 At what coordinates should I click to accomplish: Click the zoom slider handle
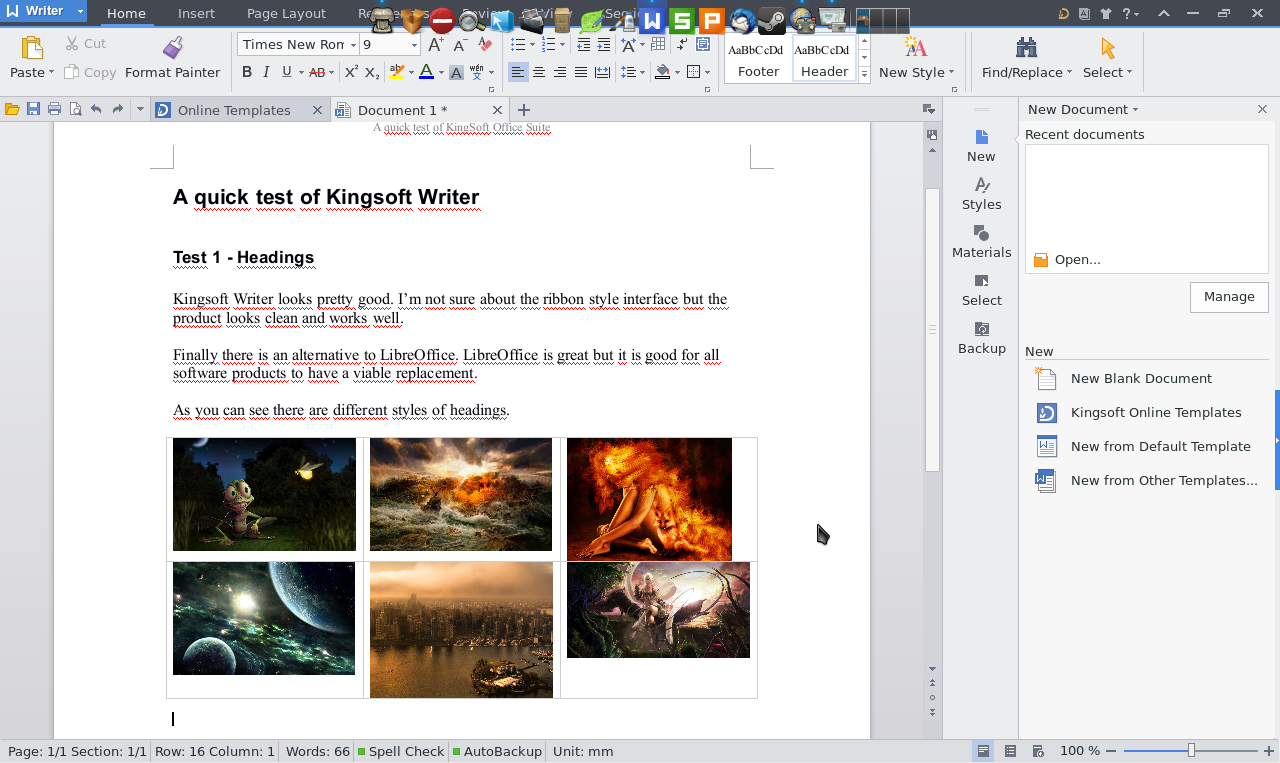(x=1191, y=751)
